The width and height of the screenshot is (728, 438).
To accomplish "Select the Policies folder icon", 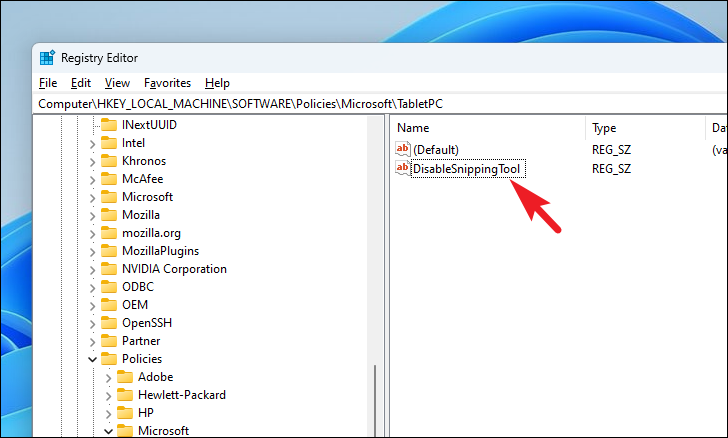I will pos(109,359).
